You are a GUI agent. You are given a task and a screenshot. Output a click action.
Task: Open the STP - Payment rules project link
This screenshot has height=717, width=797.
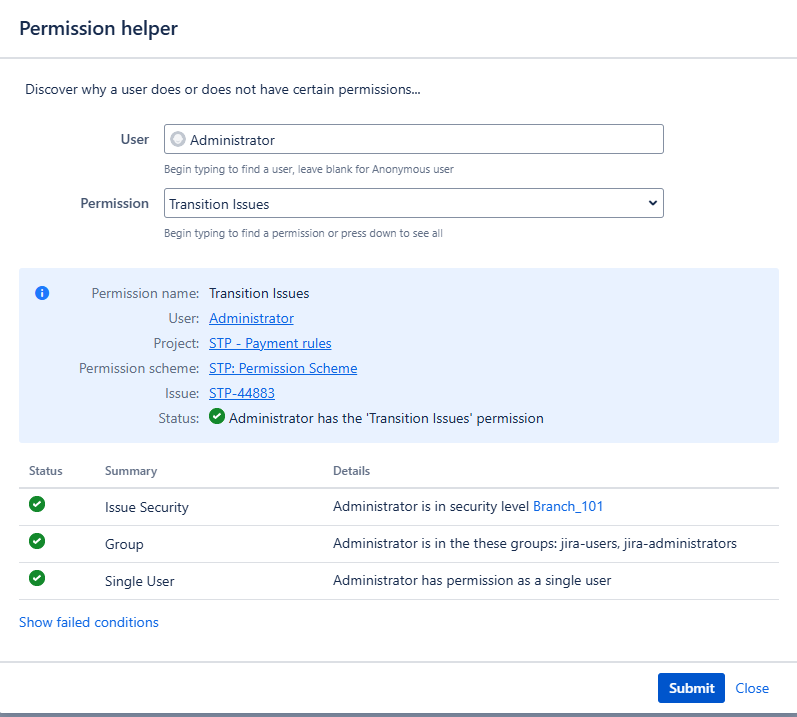(270, 344)
